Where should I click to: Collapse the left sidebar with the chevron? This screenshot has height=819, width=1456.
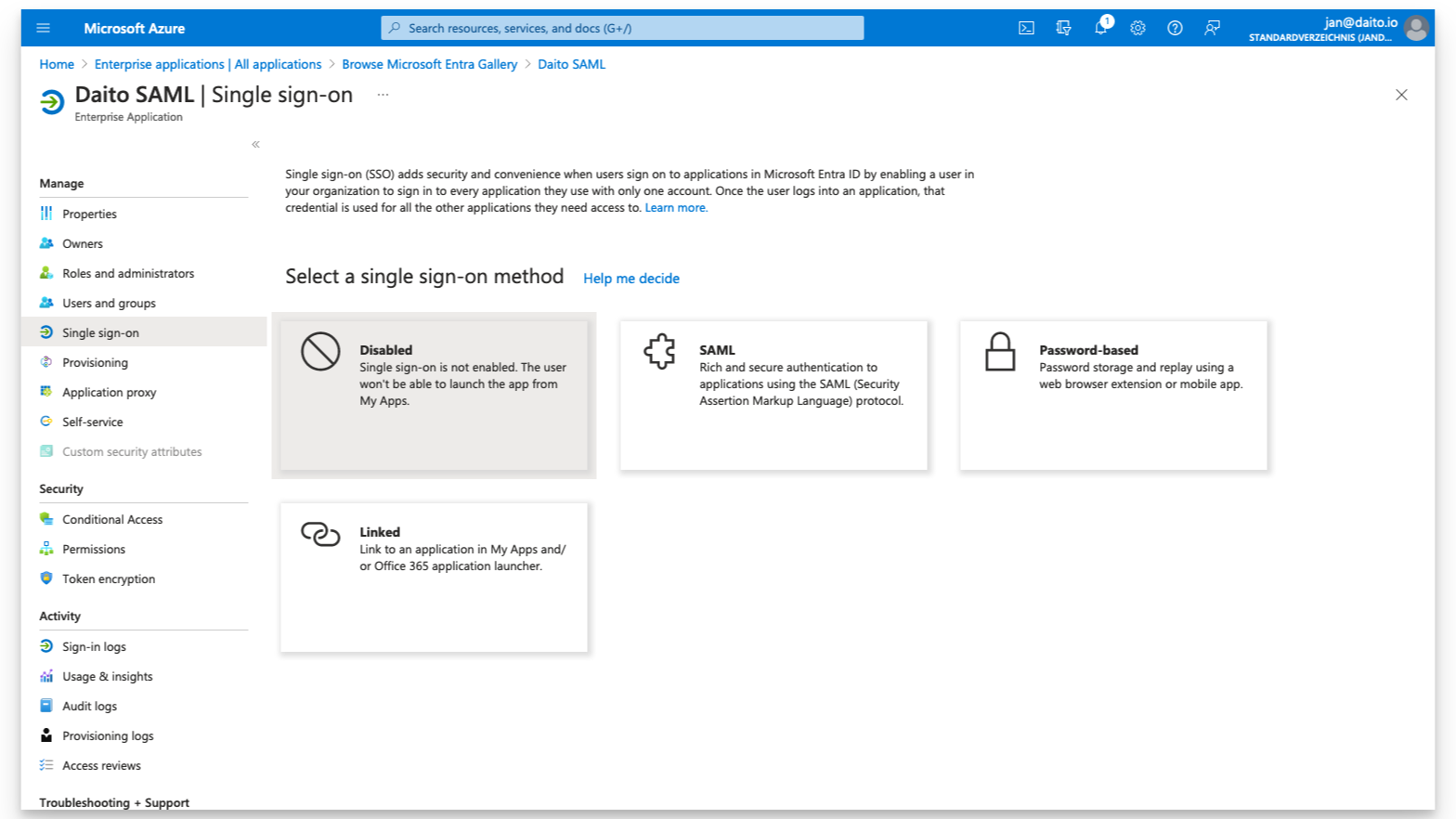coord(255,144)
